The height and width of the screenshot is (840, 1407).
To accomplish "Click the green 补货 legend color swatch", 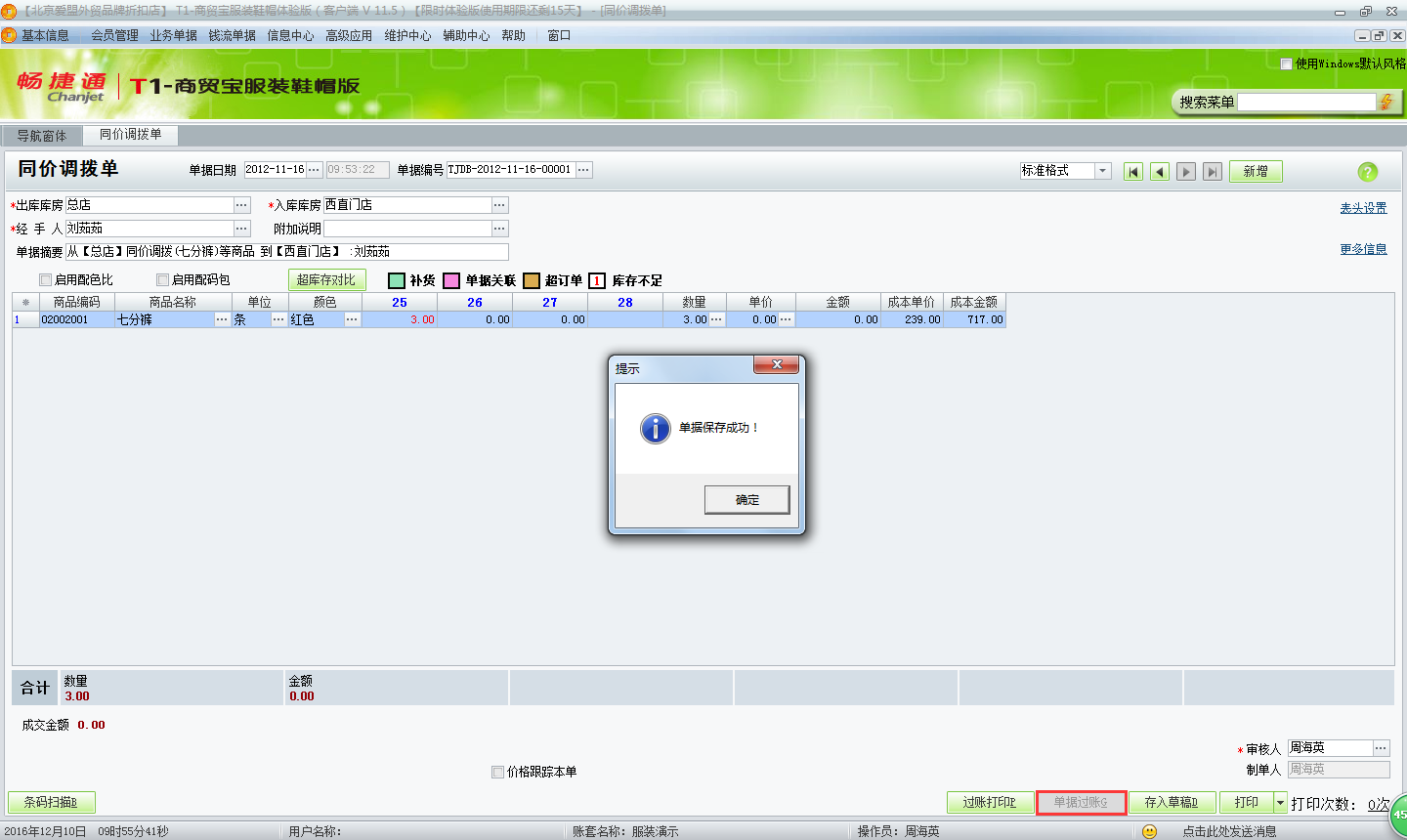I will coord(397,281).
